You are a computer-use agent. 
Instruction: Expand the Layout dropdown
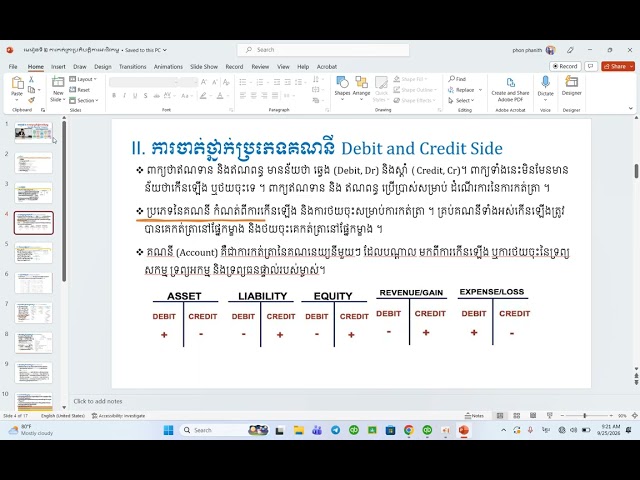click(83, 79)
